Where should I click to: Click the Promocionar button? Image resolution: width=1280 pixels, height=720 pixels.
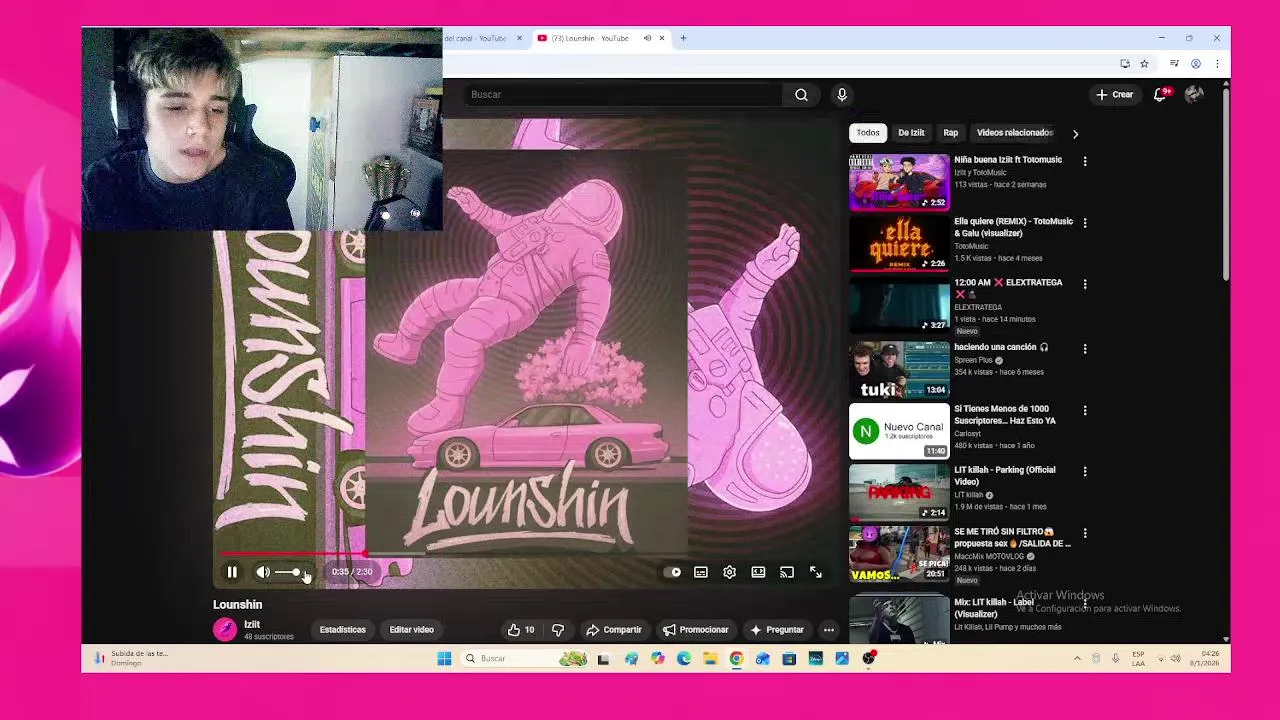coord(696,630)
